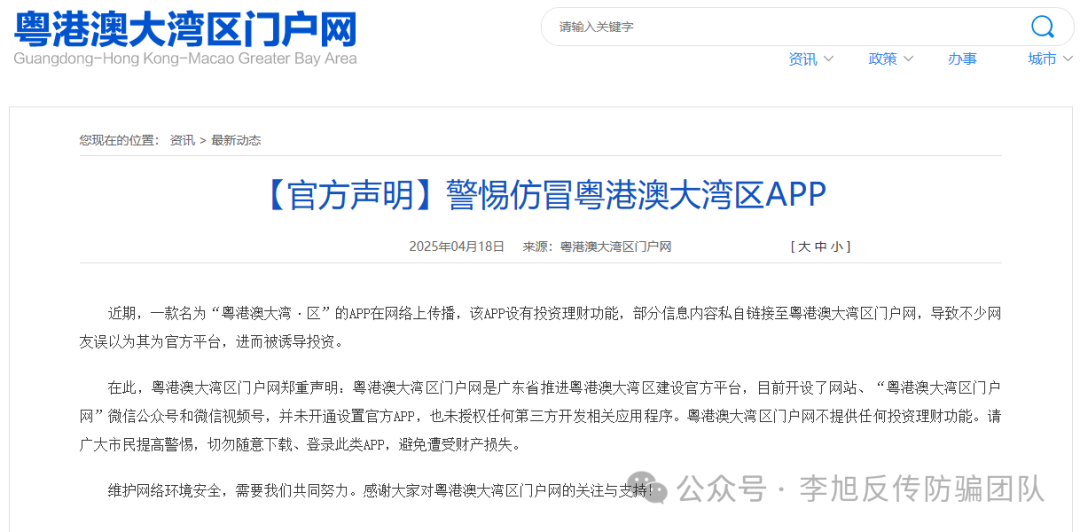The image size is (1080, 532).
Task: Open the 政策 navigation menu
Action: tap(882, 59)
